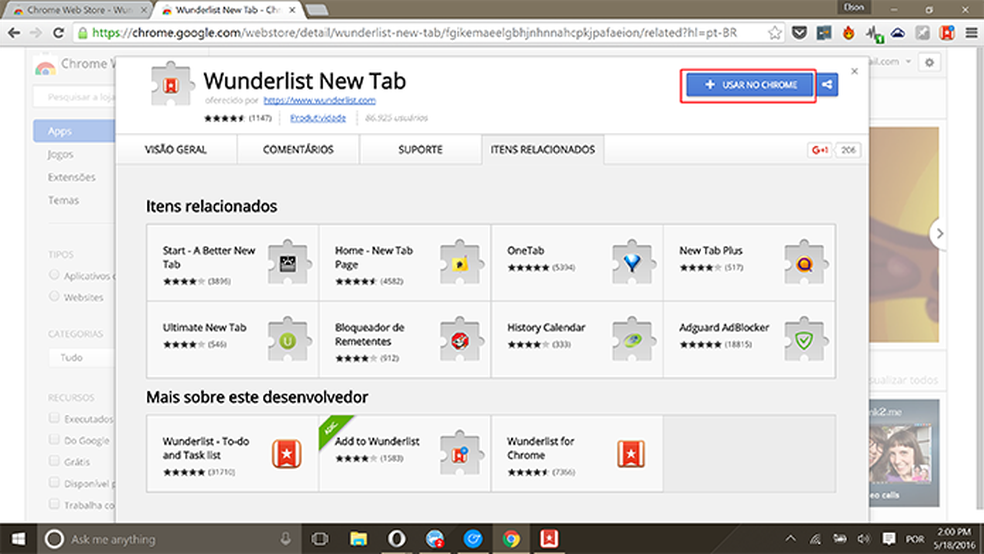
Task: Switch to the Comentários tab
Action: [298, 149]
